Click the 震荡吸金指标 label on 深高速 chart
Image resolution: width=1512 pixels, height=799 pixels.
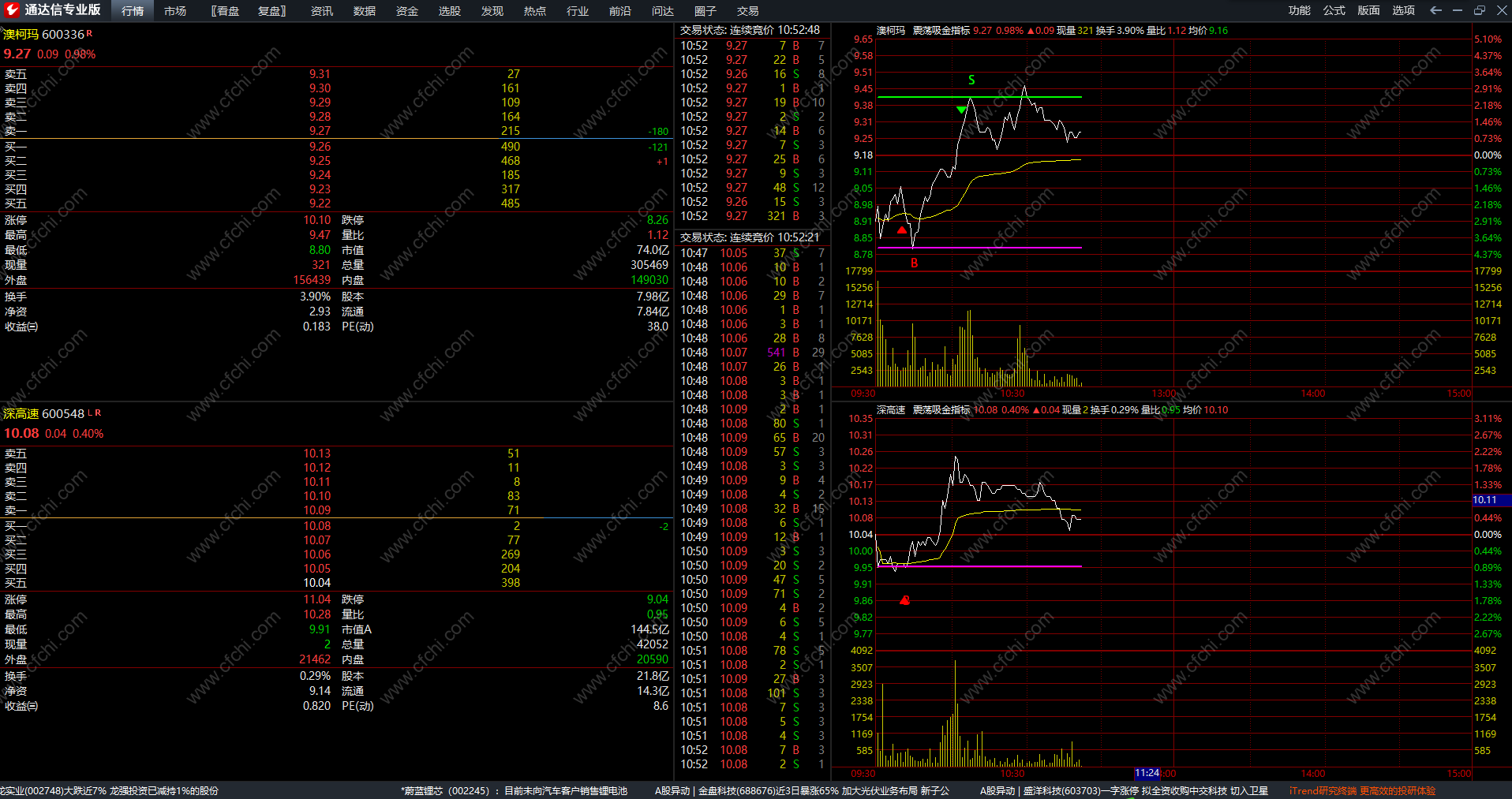pos(941,410)
